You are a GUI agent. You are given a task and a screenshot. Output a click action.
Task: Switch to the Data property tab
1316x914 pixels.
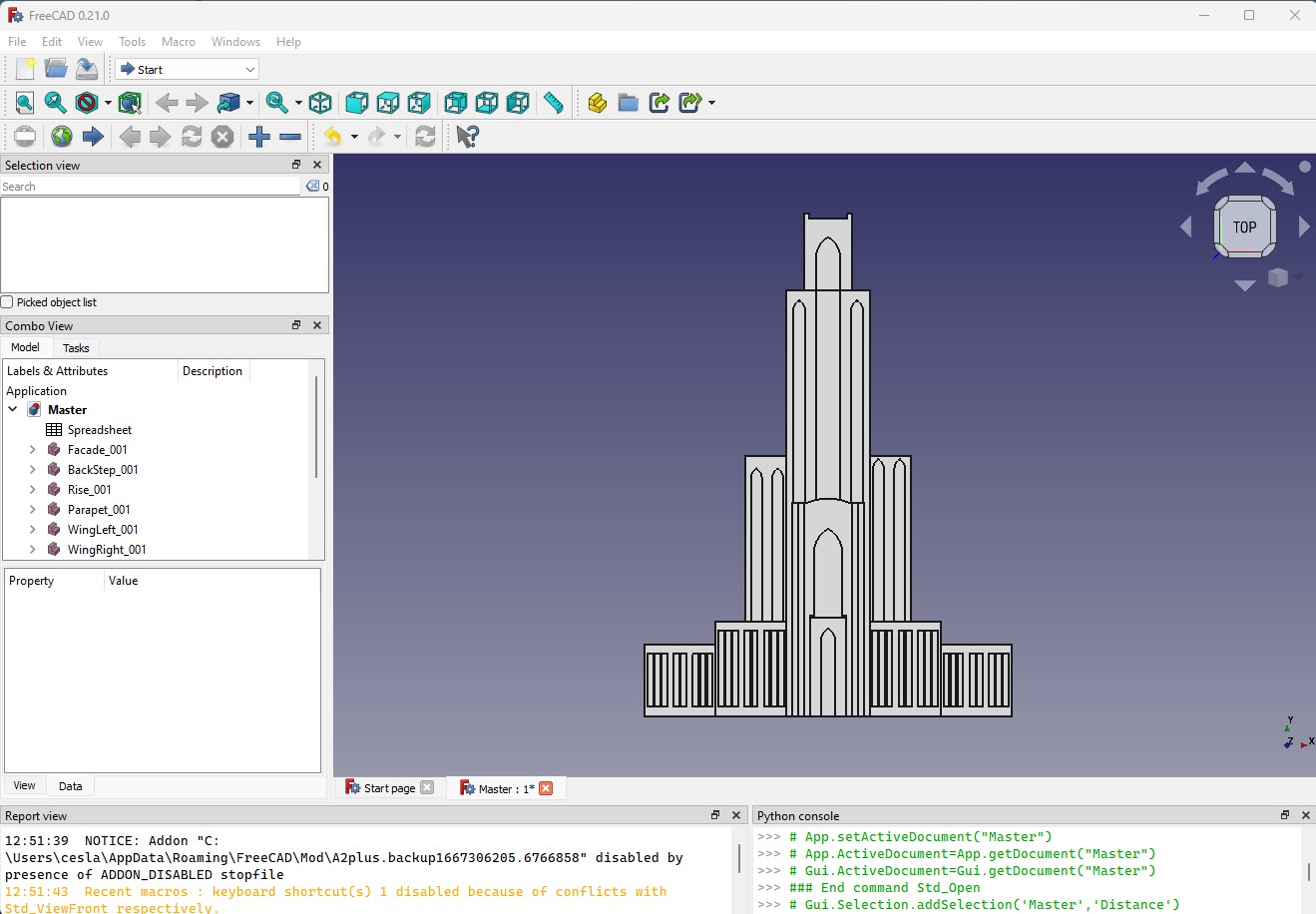coord(70,786)
